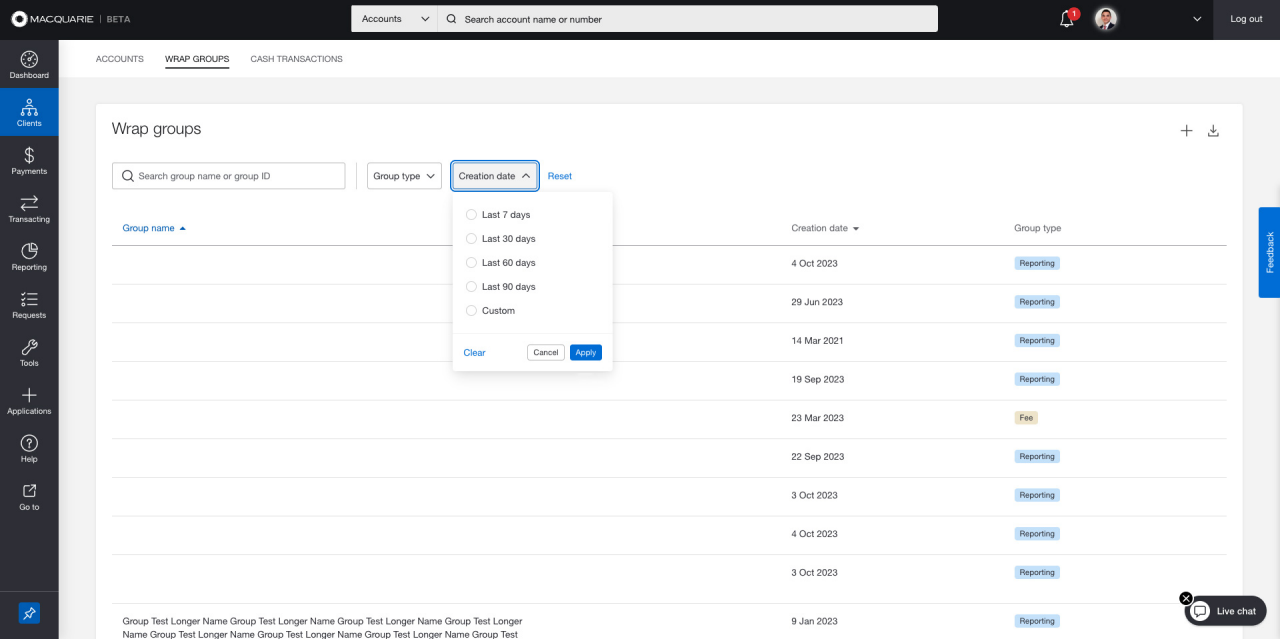Click the Cancel button in date filter

click(546, 352)
